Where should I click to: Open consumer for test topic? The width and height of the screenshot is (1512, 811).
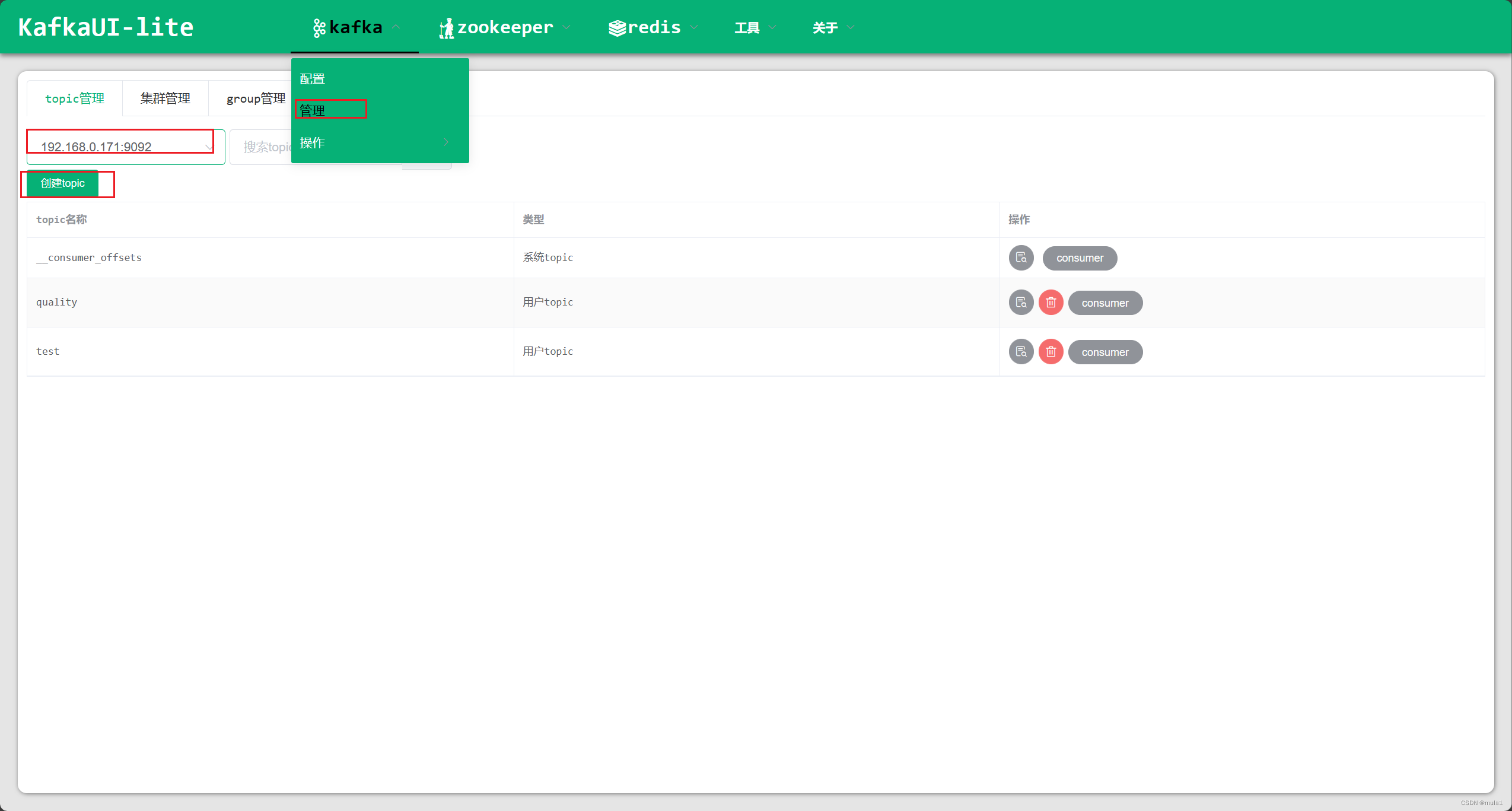click(1105, 352)
